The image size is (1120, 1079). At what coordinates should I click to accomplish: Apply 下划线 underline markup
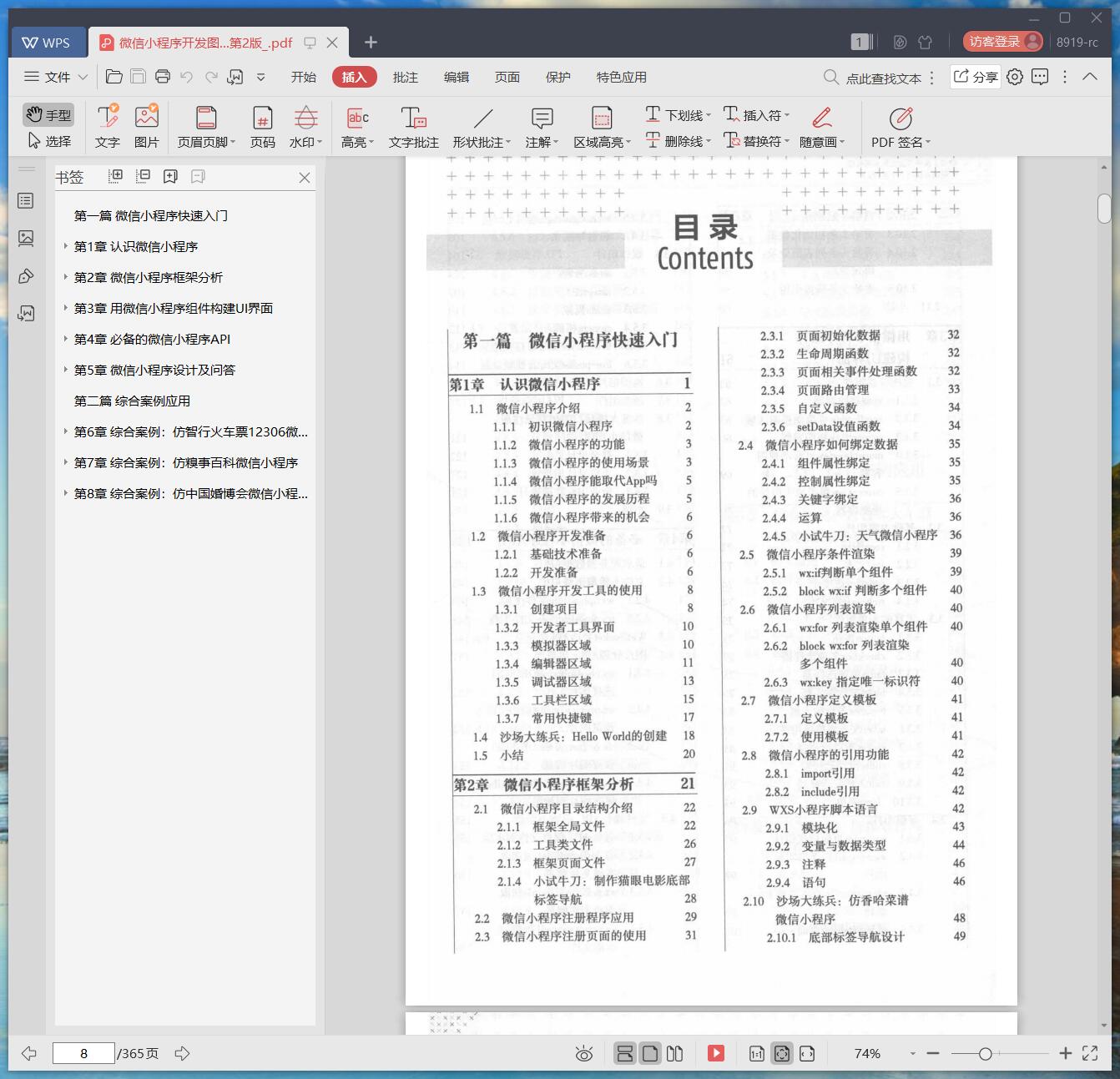point(678,114)
